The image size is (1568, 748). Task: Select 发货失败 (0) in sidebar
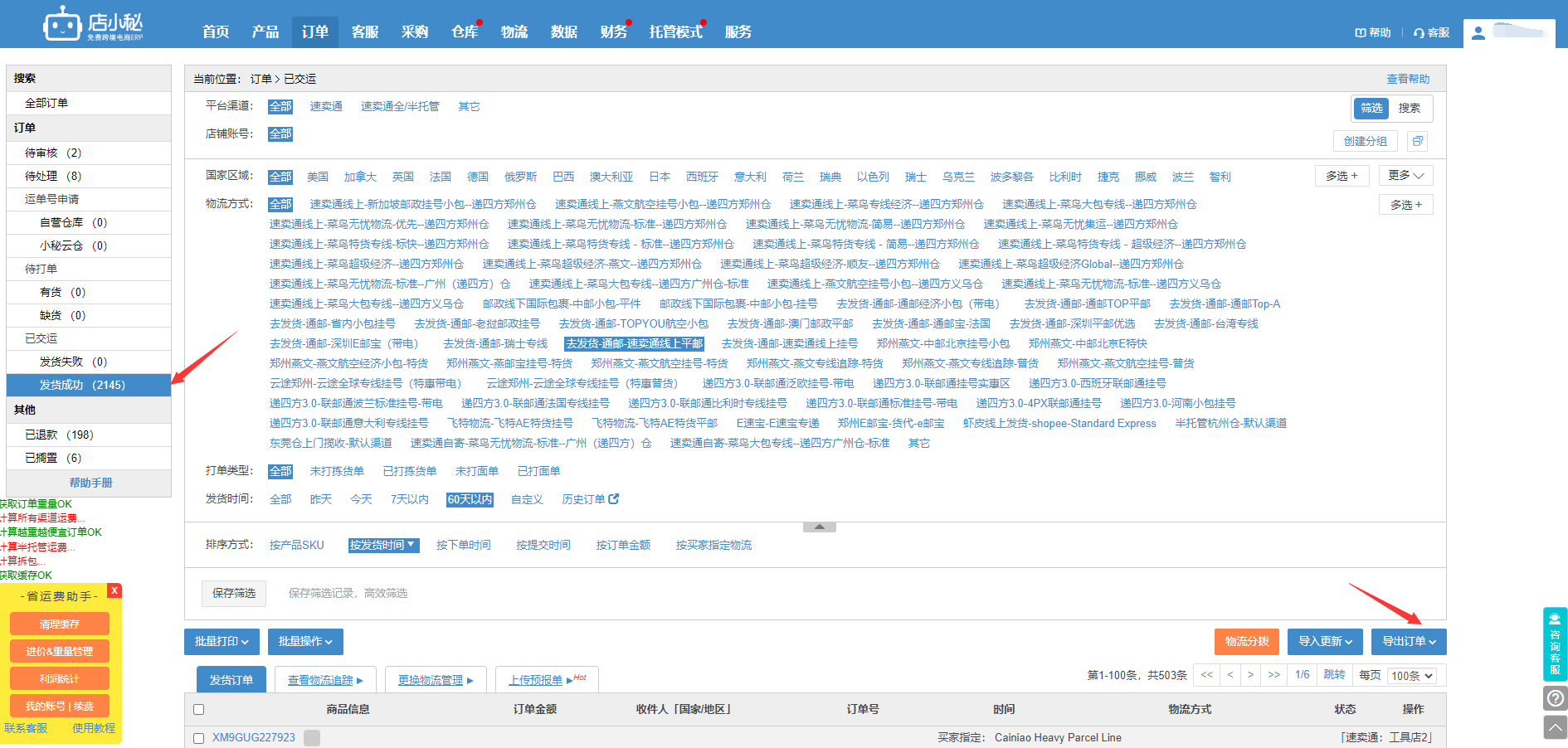tap(89, 362)
